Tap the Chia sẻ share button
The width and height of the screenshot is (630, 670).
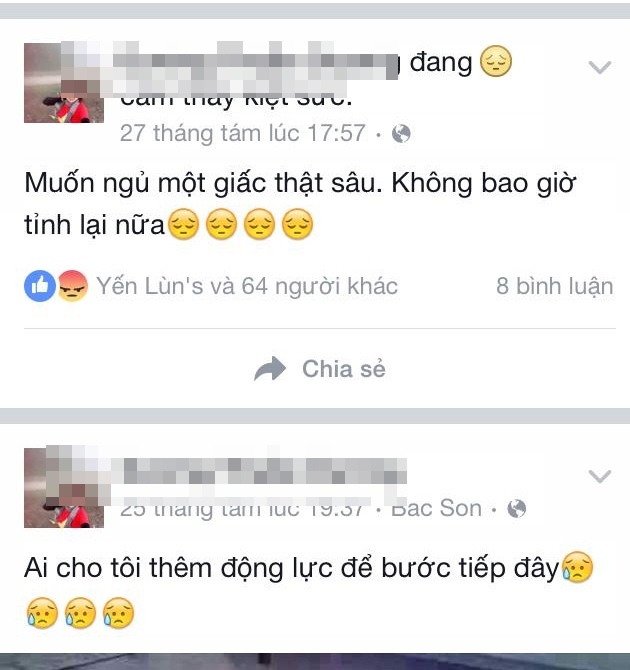pyautogui.click(x=320, y=368)
